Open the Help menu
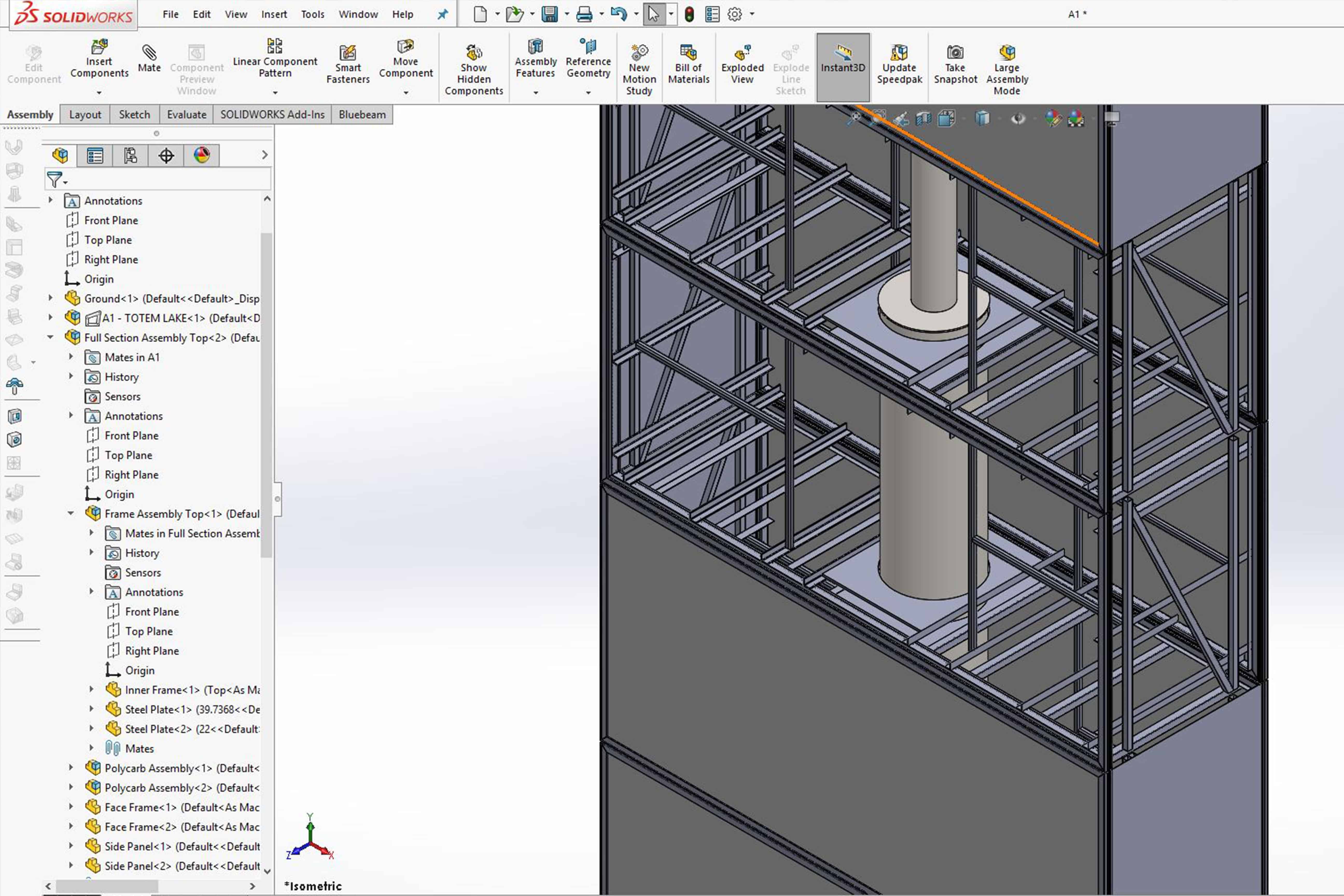1344x896 pixels. [402, 14]
